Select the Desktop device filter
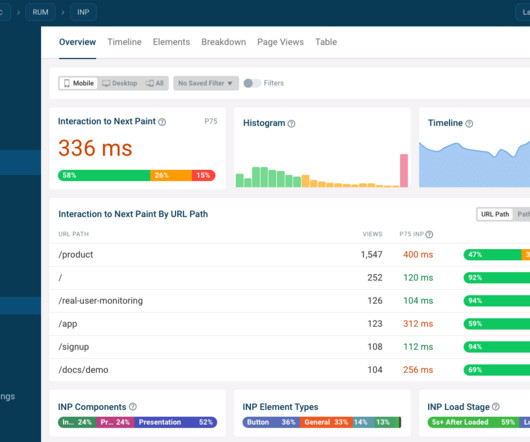 pyautogui.click(x=120, y=83)
